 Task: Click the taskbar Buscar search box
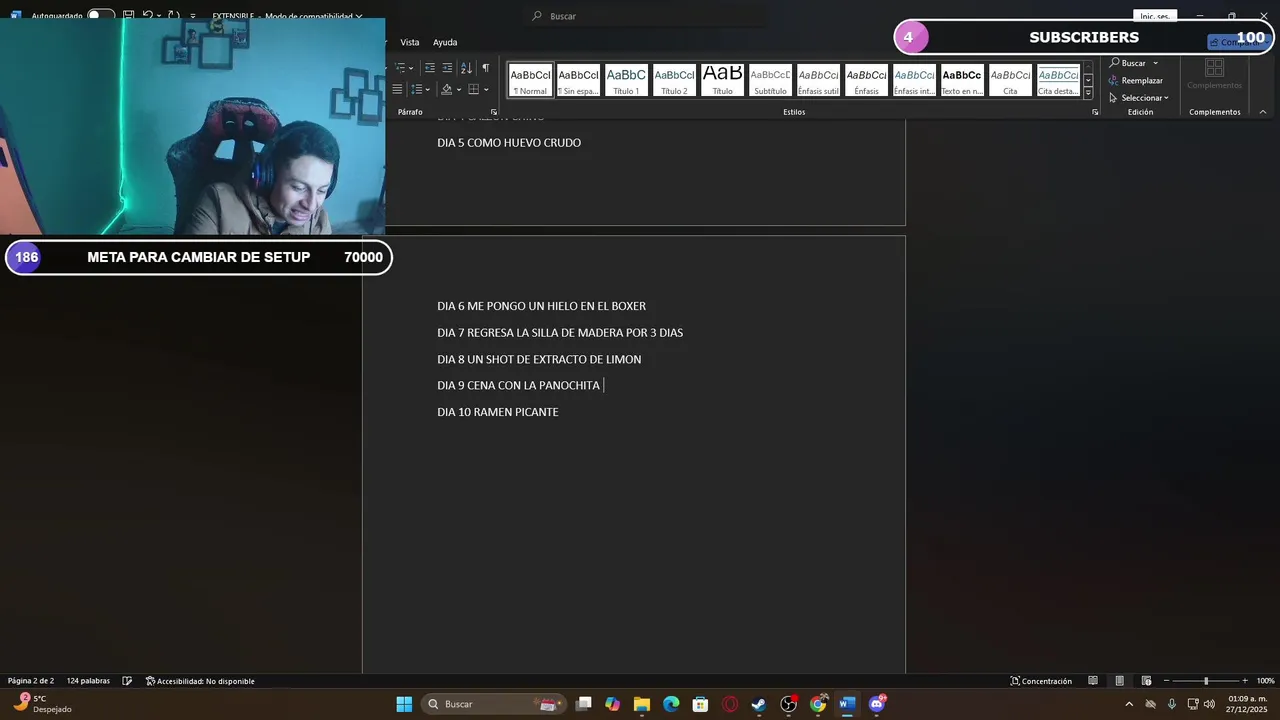492,704
